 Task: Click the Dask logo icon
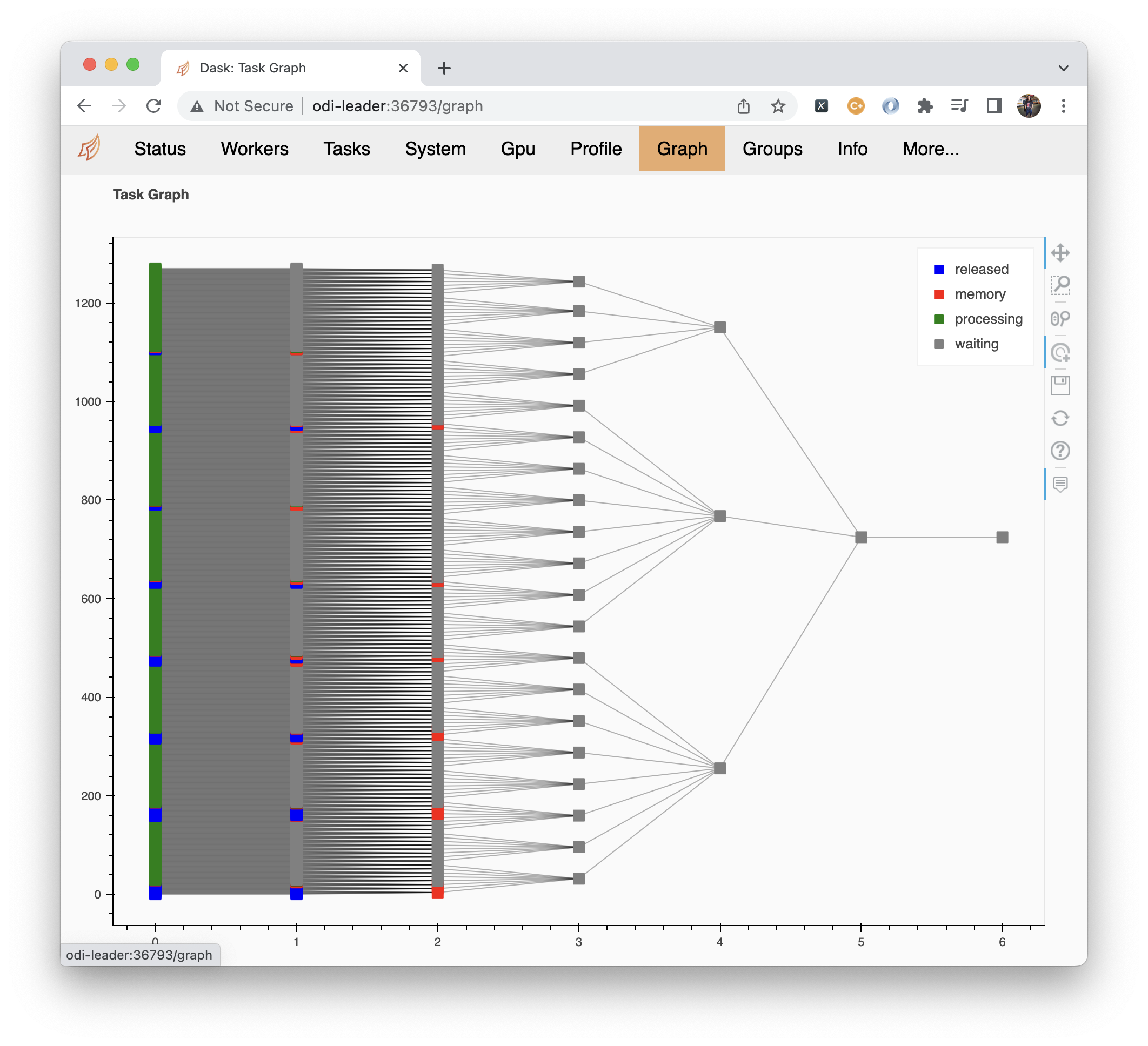coord(89,148)
